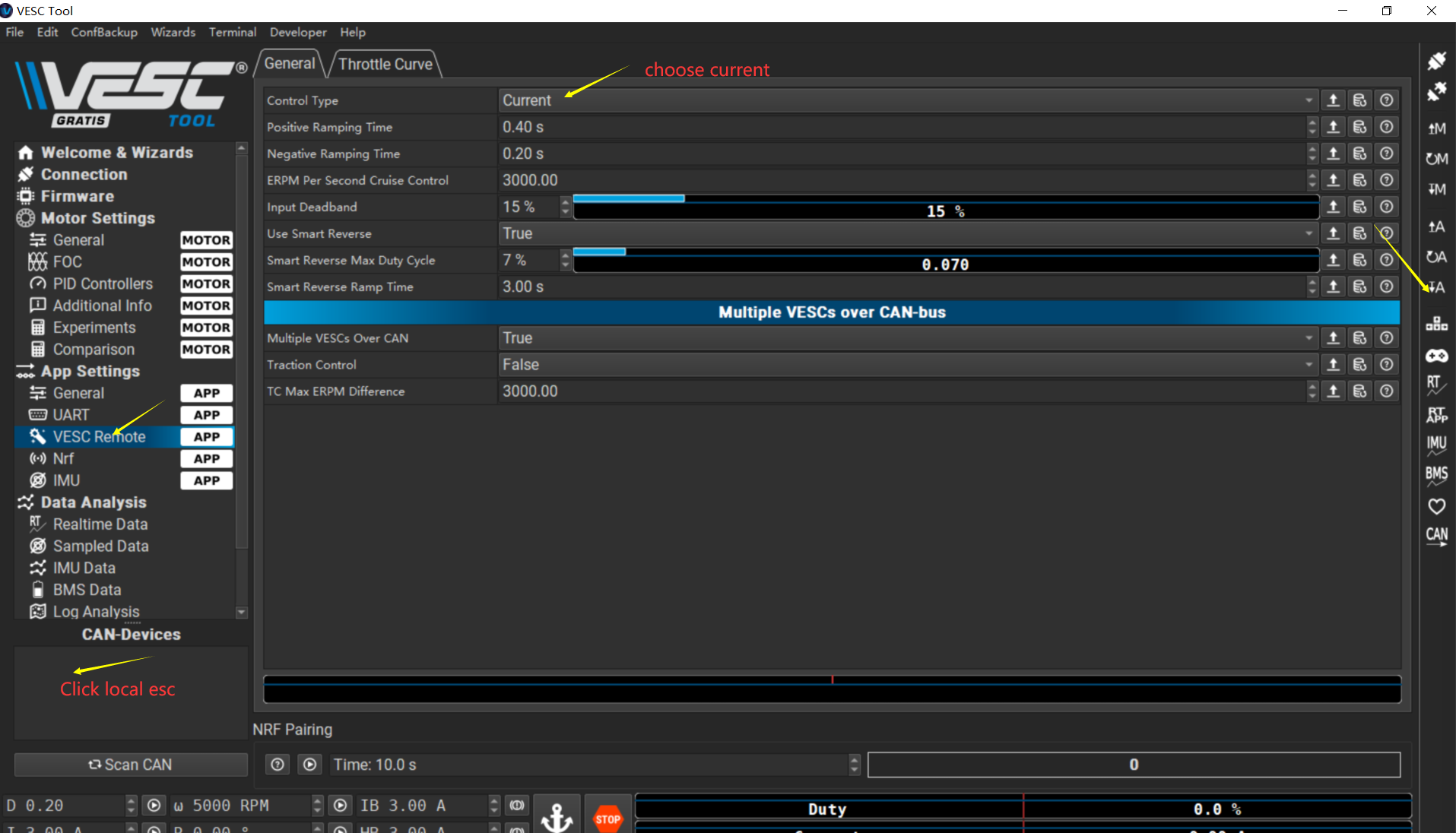This screenshot has height=833, width=1456.
Task: Switch to the Throttle Curve tab
Action: coord(385,64)
